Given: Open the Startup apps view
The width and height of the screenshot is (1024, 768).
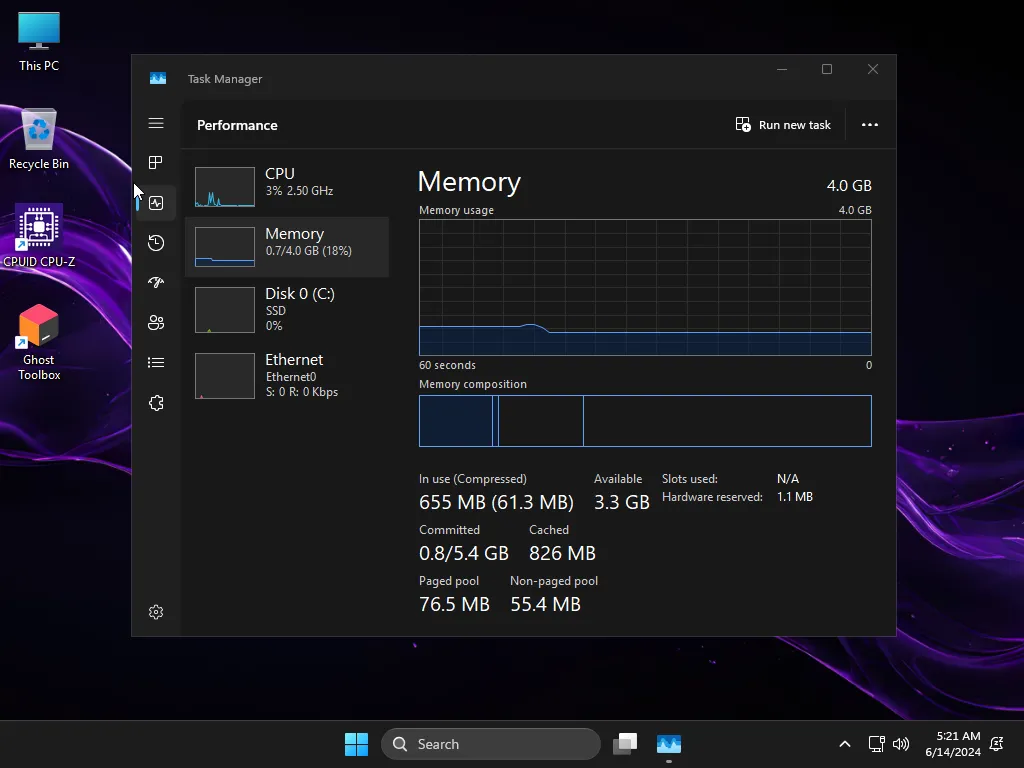Looking at the screenshot, I should [x=156, y=282].
